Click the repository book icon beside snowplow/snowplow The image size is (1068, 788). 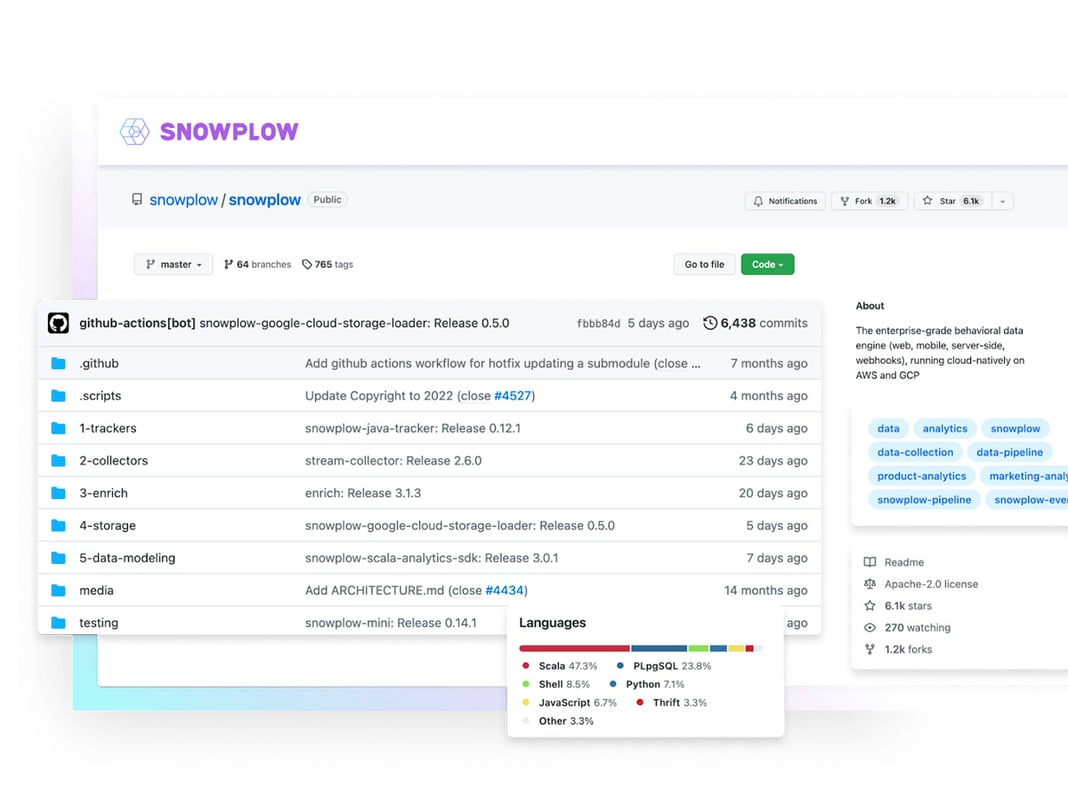tap(137, 200)
